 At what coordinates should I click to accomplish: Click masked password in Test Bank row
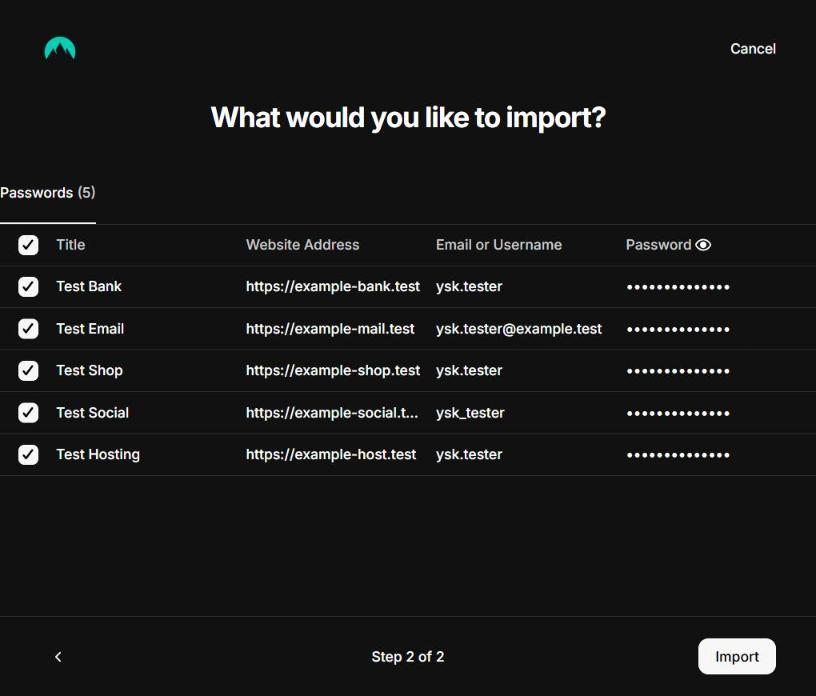[x=678, y=287]
